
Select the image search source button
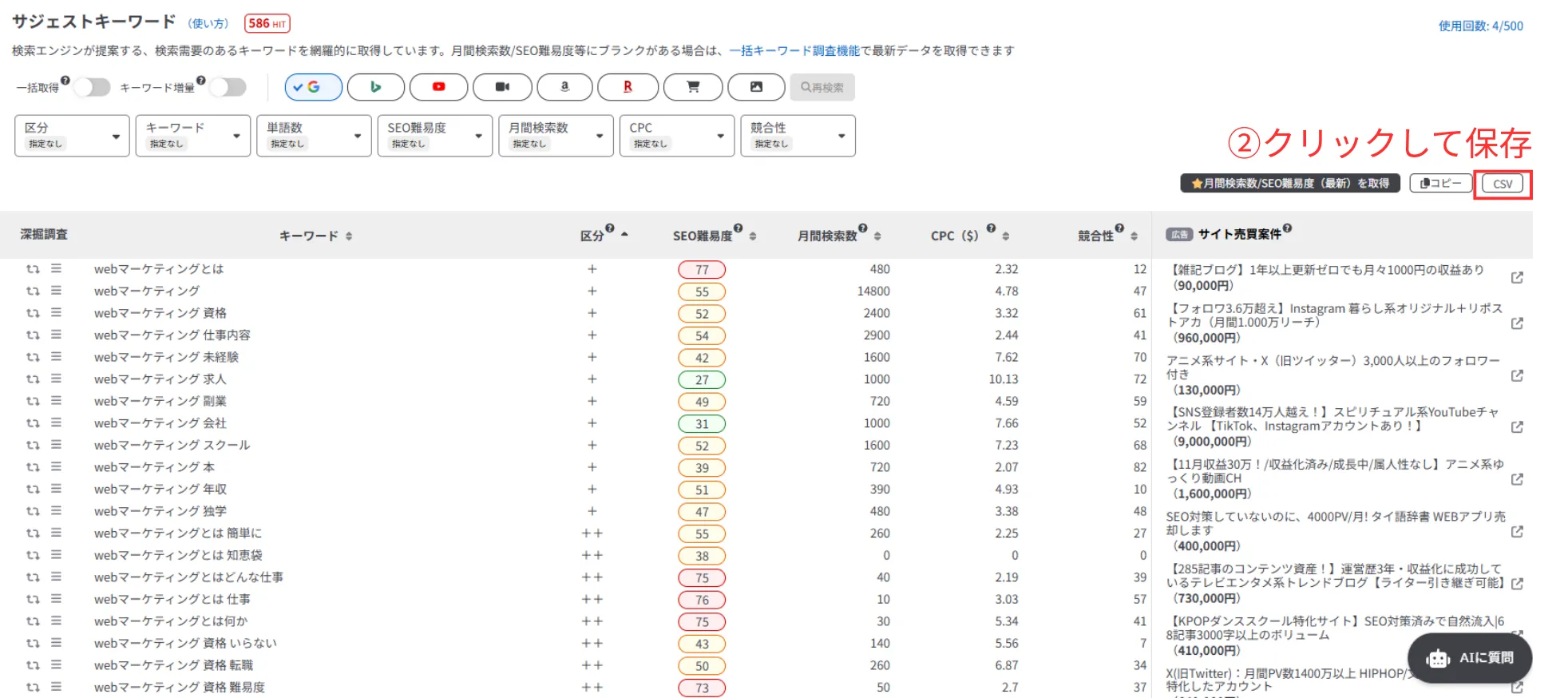tap(756, 87)
